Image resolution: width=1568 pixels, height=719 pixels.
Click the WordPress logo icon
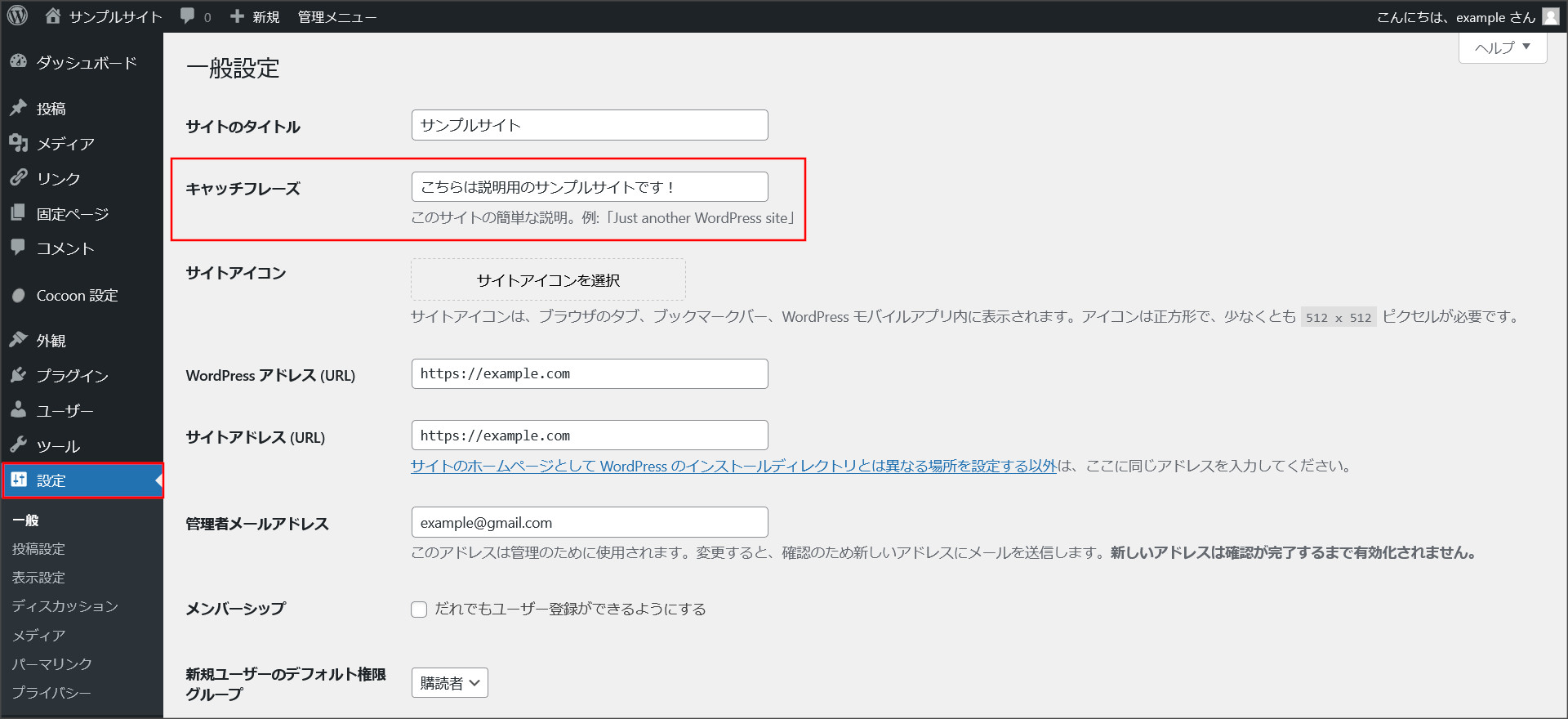click(x=17, y=16)
